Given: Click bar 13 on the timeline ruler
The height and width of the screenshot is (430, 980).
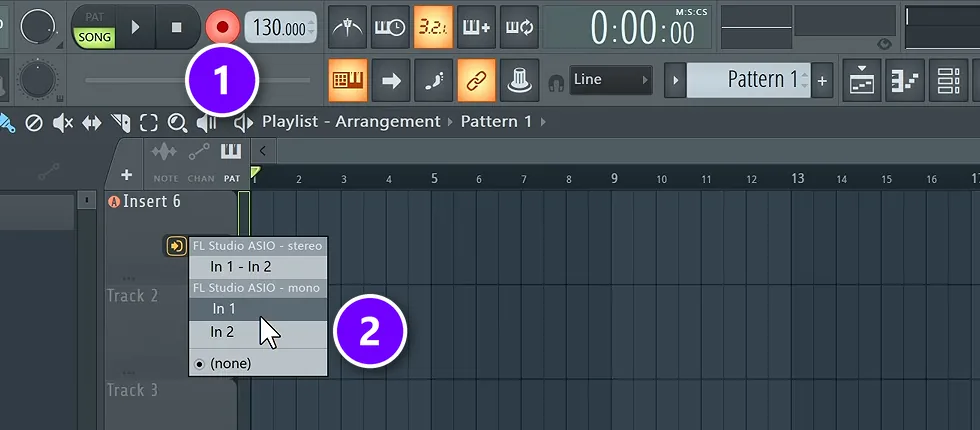Looking at the screenshot, I should point(798,179).
